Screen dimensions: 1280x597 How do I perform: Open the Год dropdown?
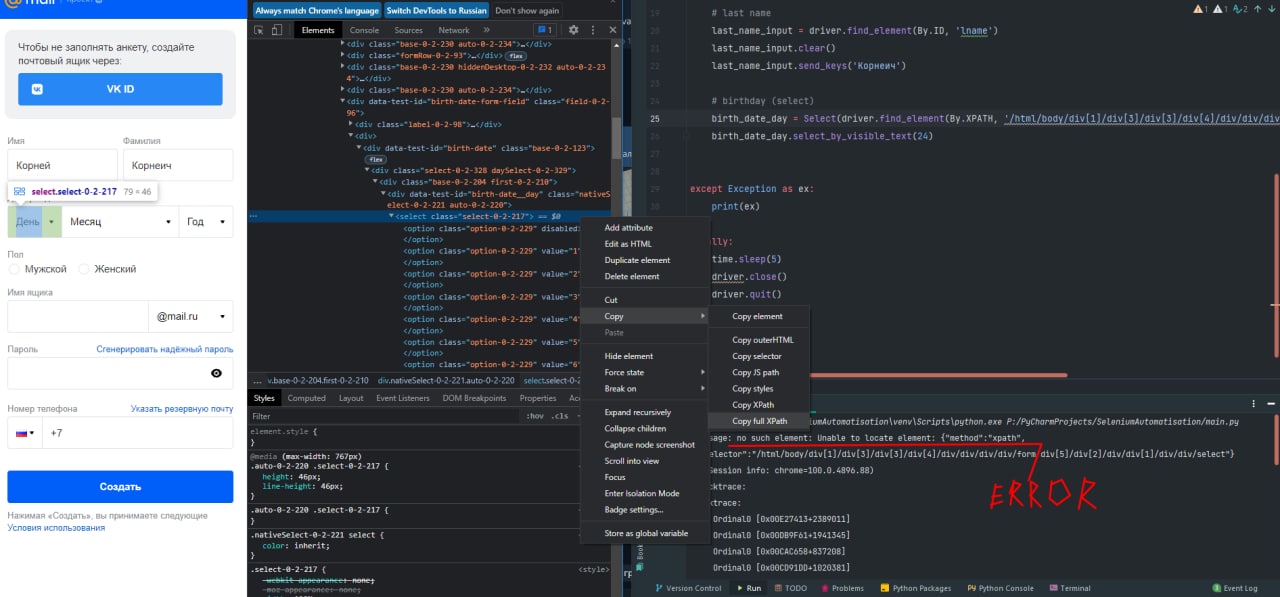click(206, 222)
